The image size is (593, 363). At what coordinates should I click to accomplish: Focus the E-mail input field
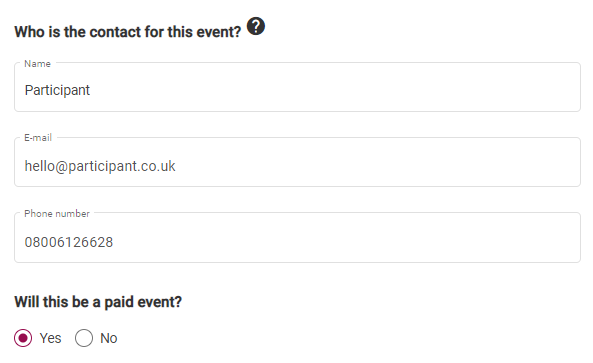[x=297, y=162]
